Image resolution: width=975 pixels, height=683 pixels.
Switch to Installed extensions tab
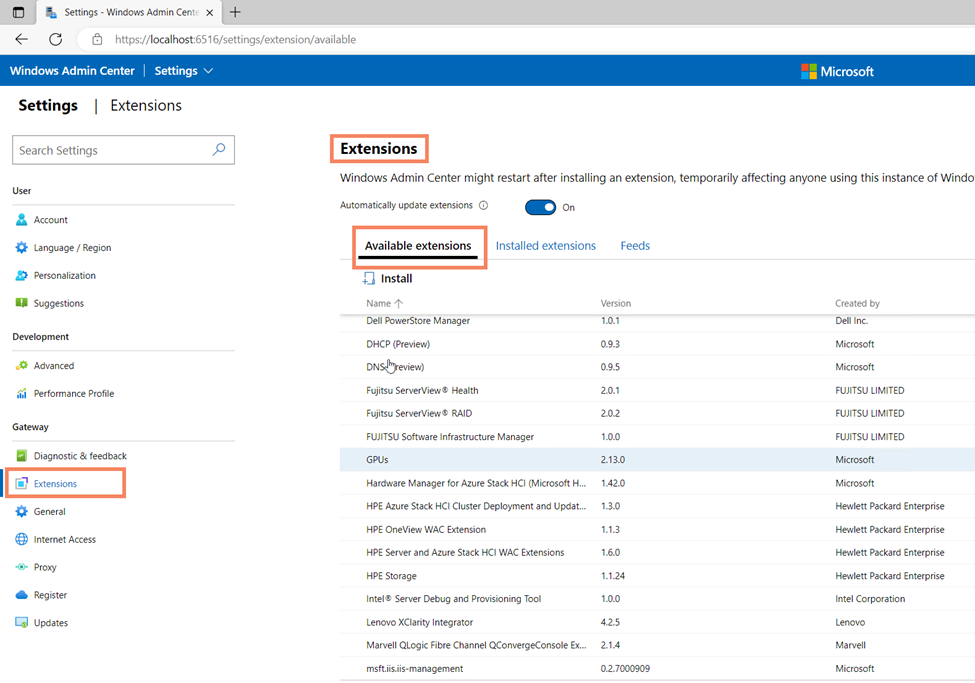click(x=545, y=246)
